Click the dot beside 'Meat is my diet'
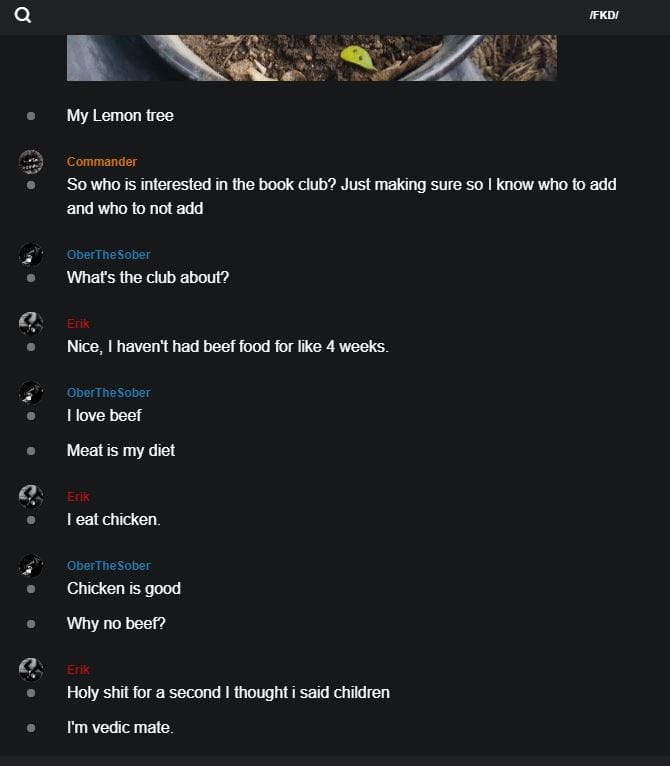The width and height of the screenshot is (670, 766). pos(31,451)
